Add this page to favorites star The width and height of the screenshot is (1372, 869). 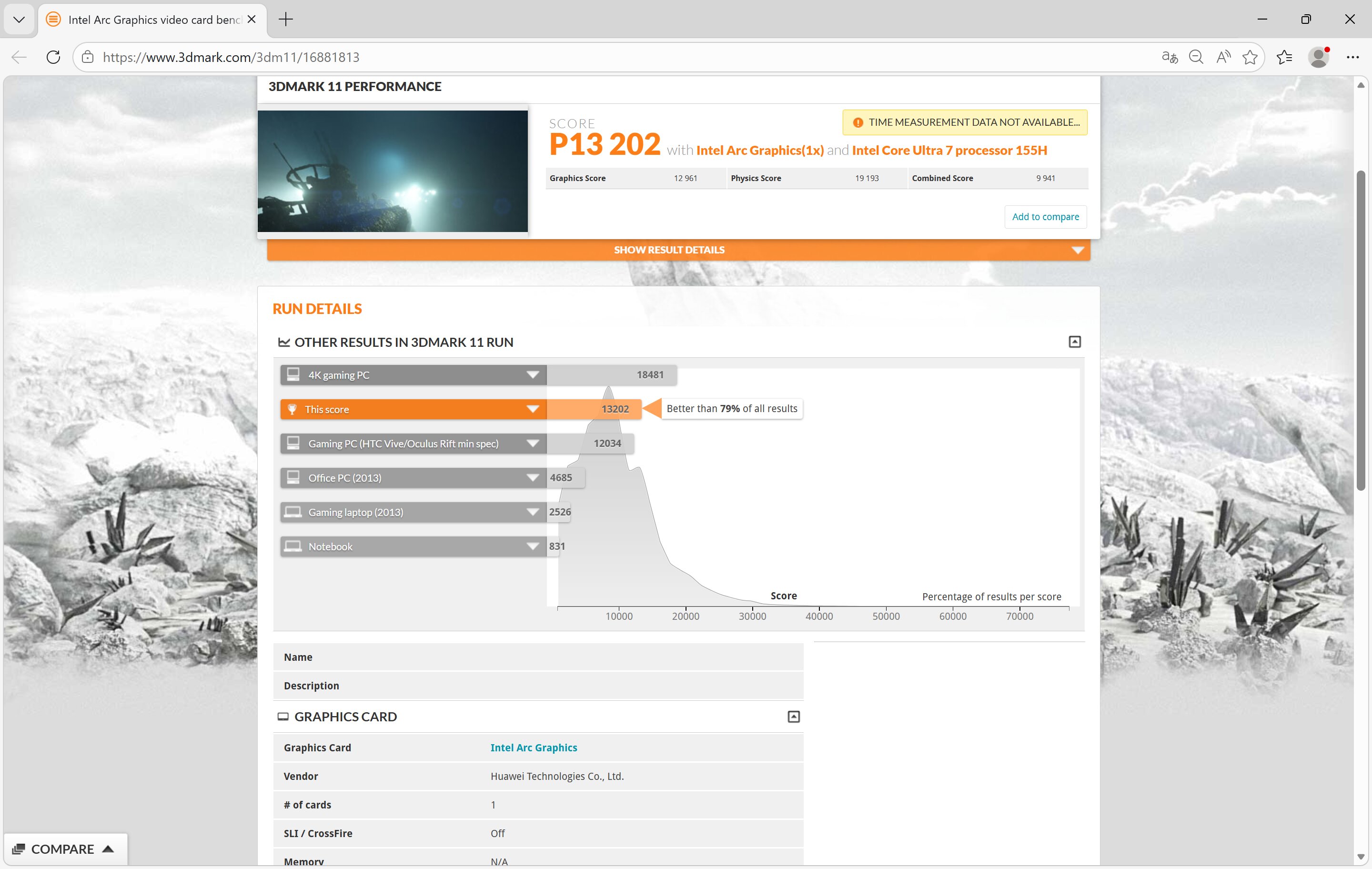coord(1250,57)
